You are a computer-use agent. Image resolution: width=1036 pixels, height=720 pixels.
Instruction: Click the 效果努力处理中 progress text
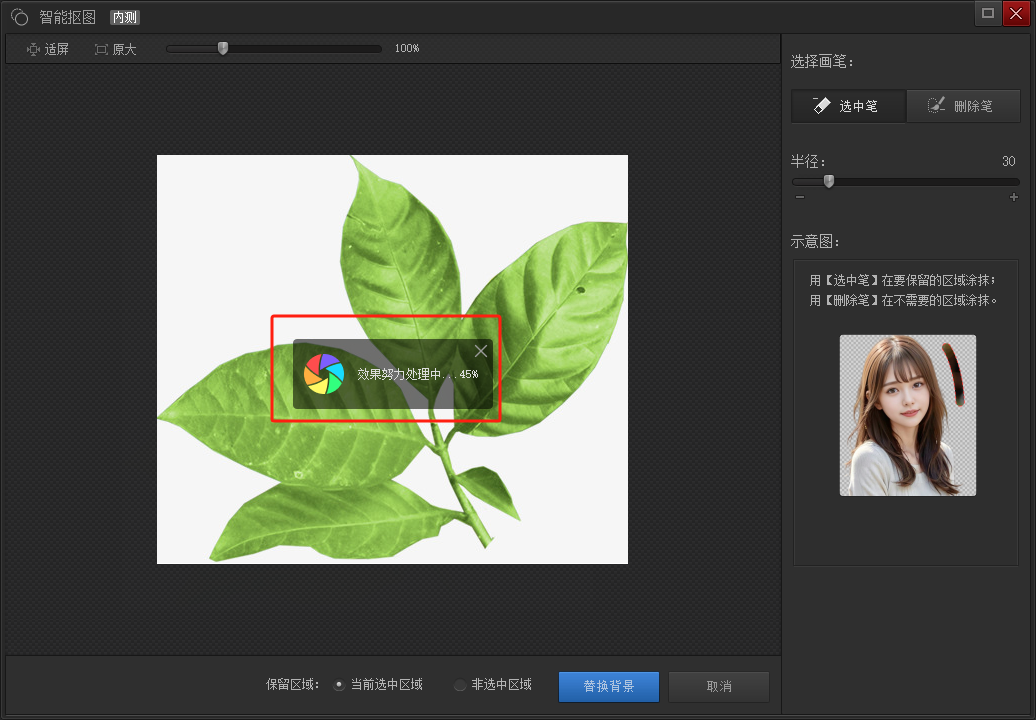(x=418, y=374)
